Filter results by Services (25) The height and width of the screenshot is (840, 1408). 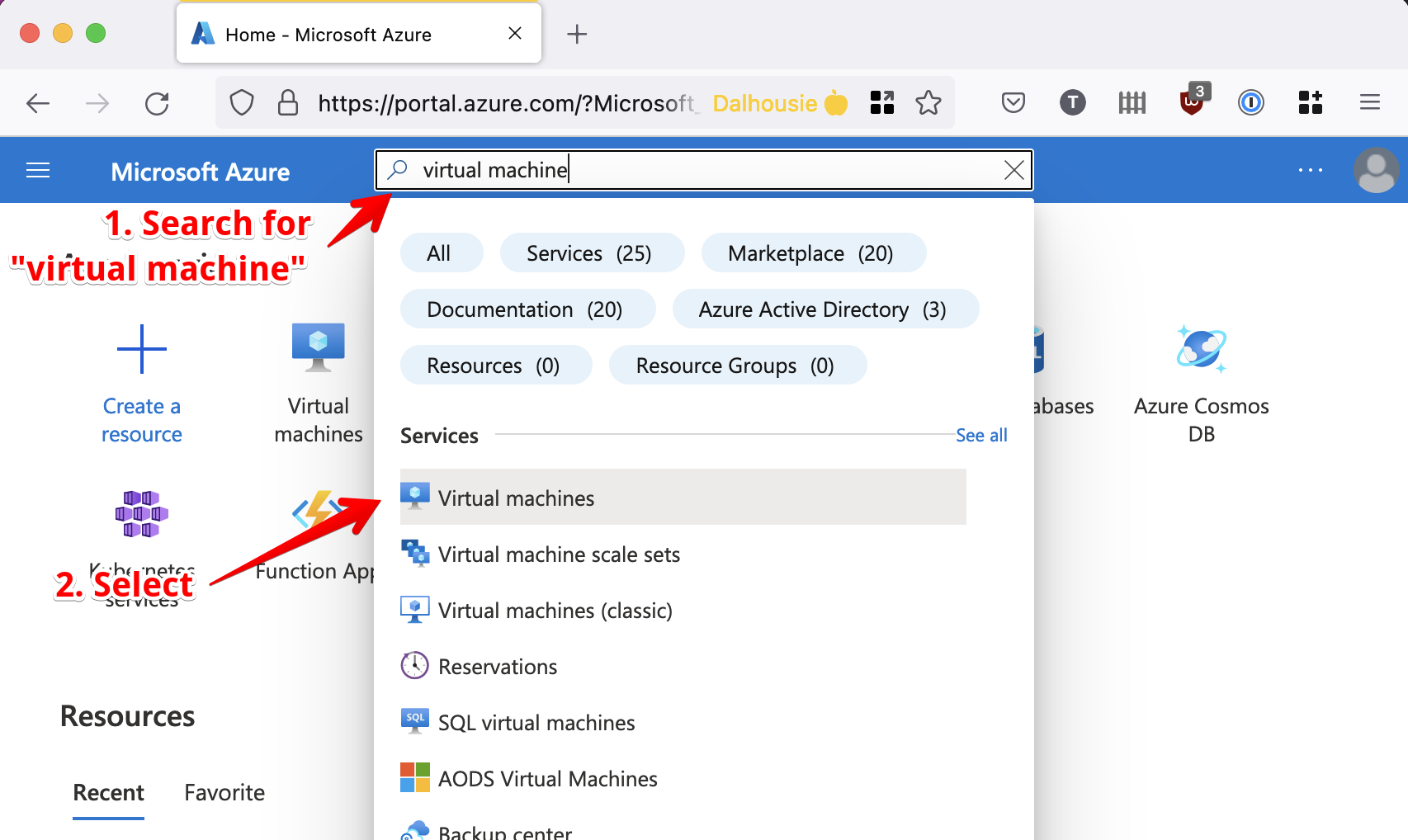point(591,253)
